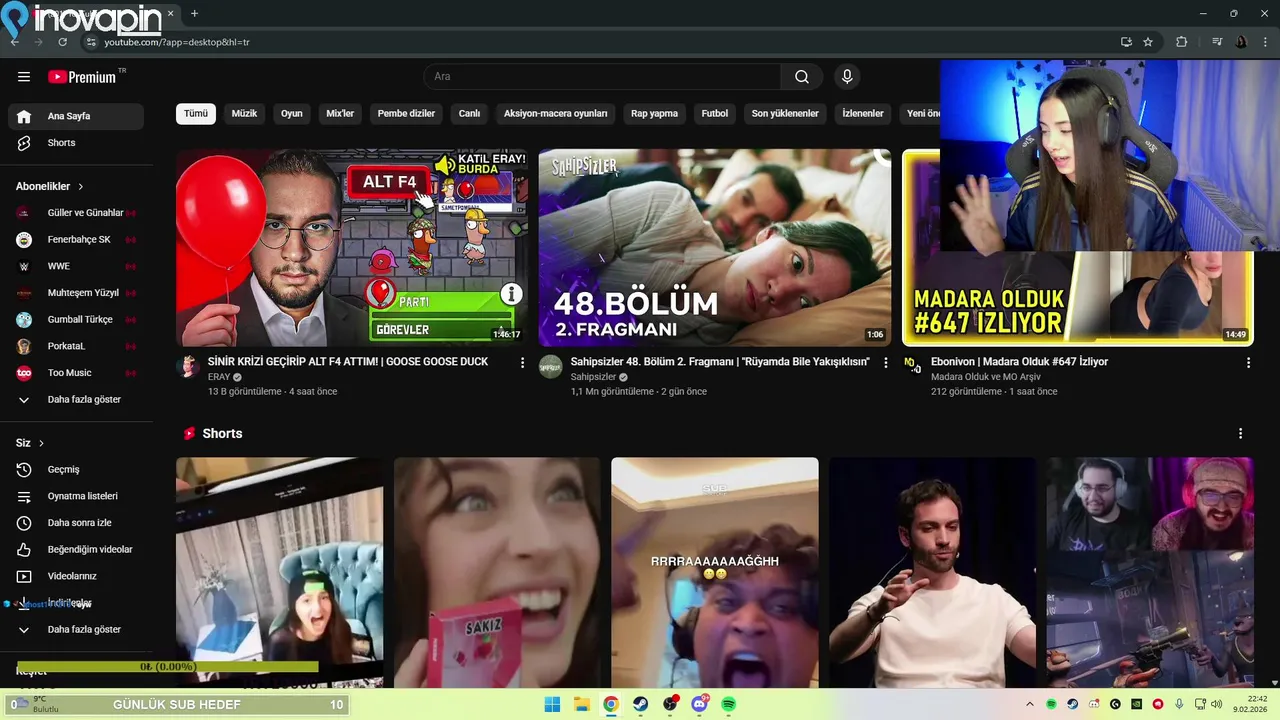Screen dimensions: 1280x720
Task: Go to Ana Sayfa in sidebar
Action: [76, 116]
